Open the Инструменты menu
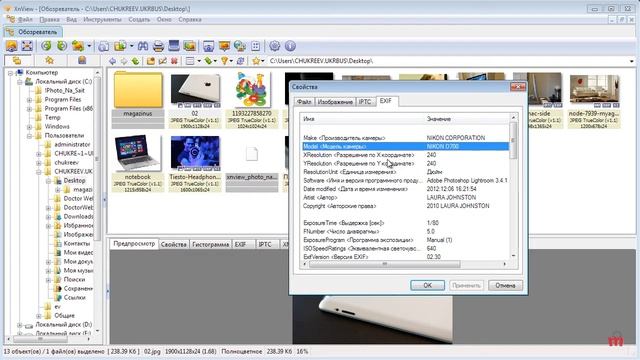Viewport: 640px width, 360px height. coord(102,19)
